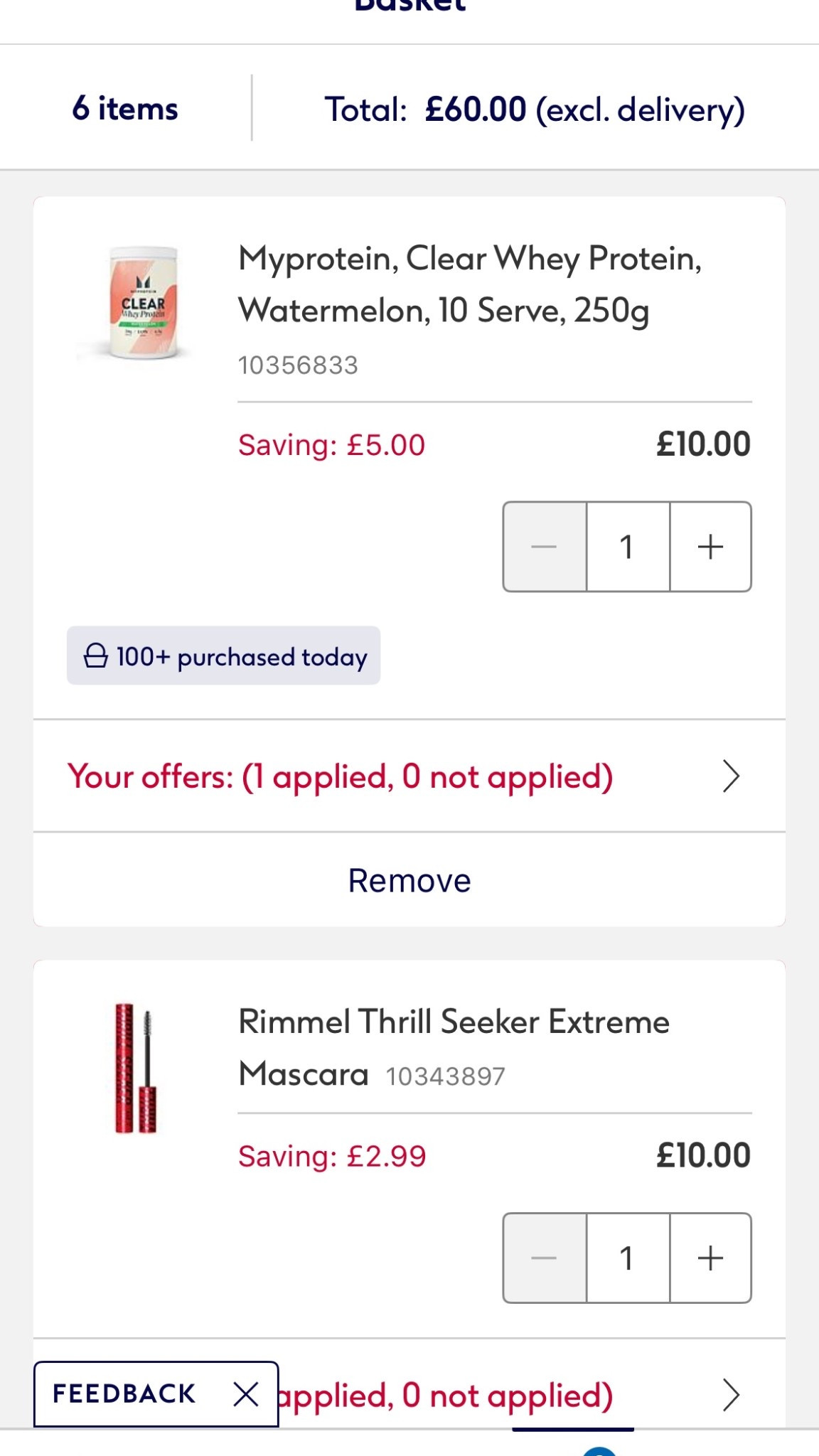Tap the £60.00 basket total
The height and width of the screenshot is (1456, 819).
click(476, 109)
